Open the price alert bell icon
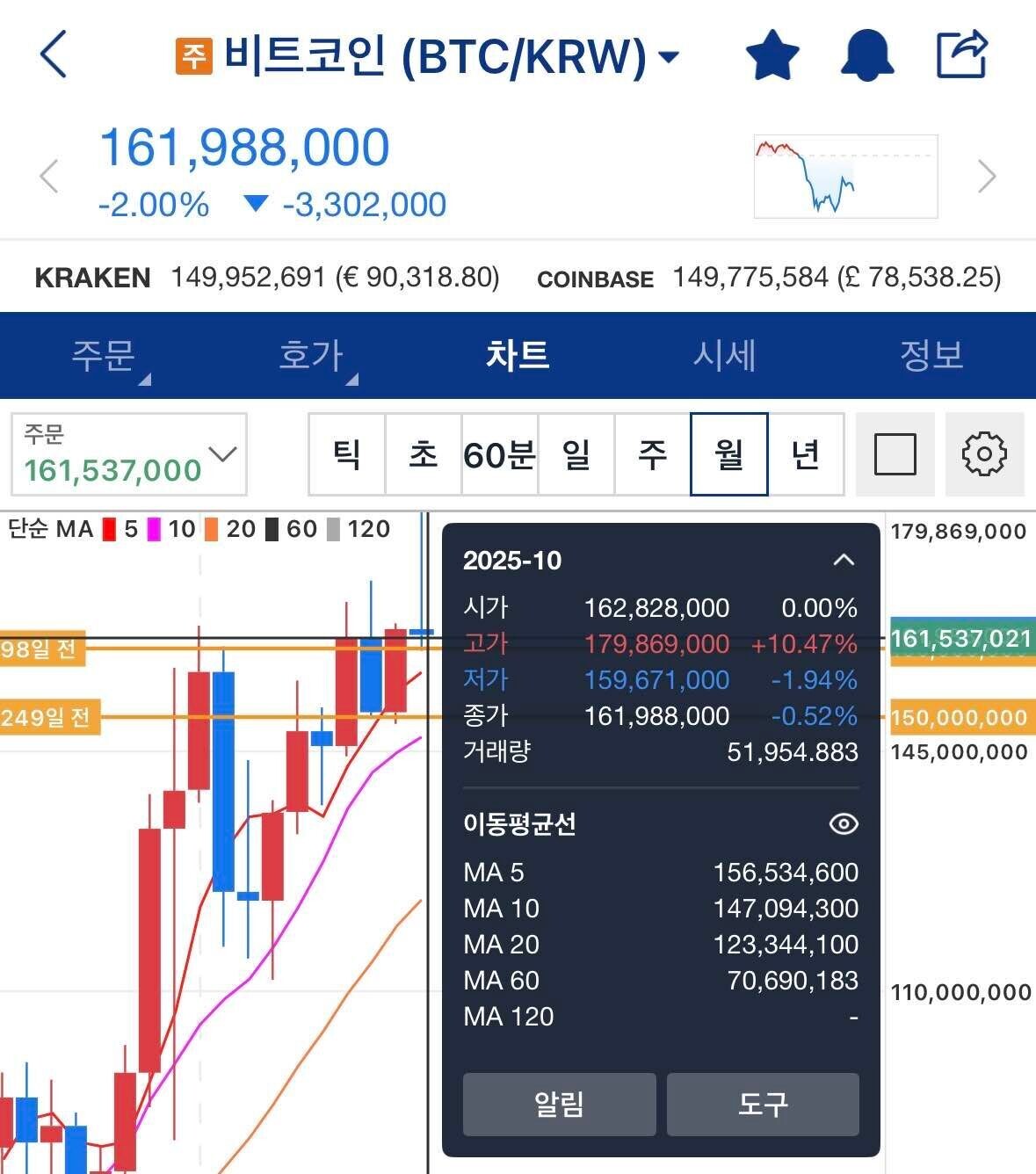1036x1174 pixels. [866, 54]
